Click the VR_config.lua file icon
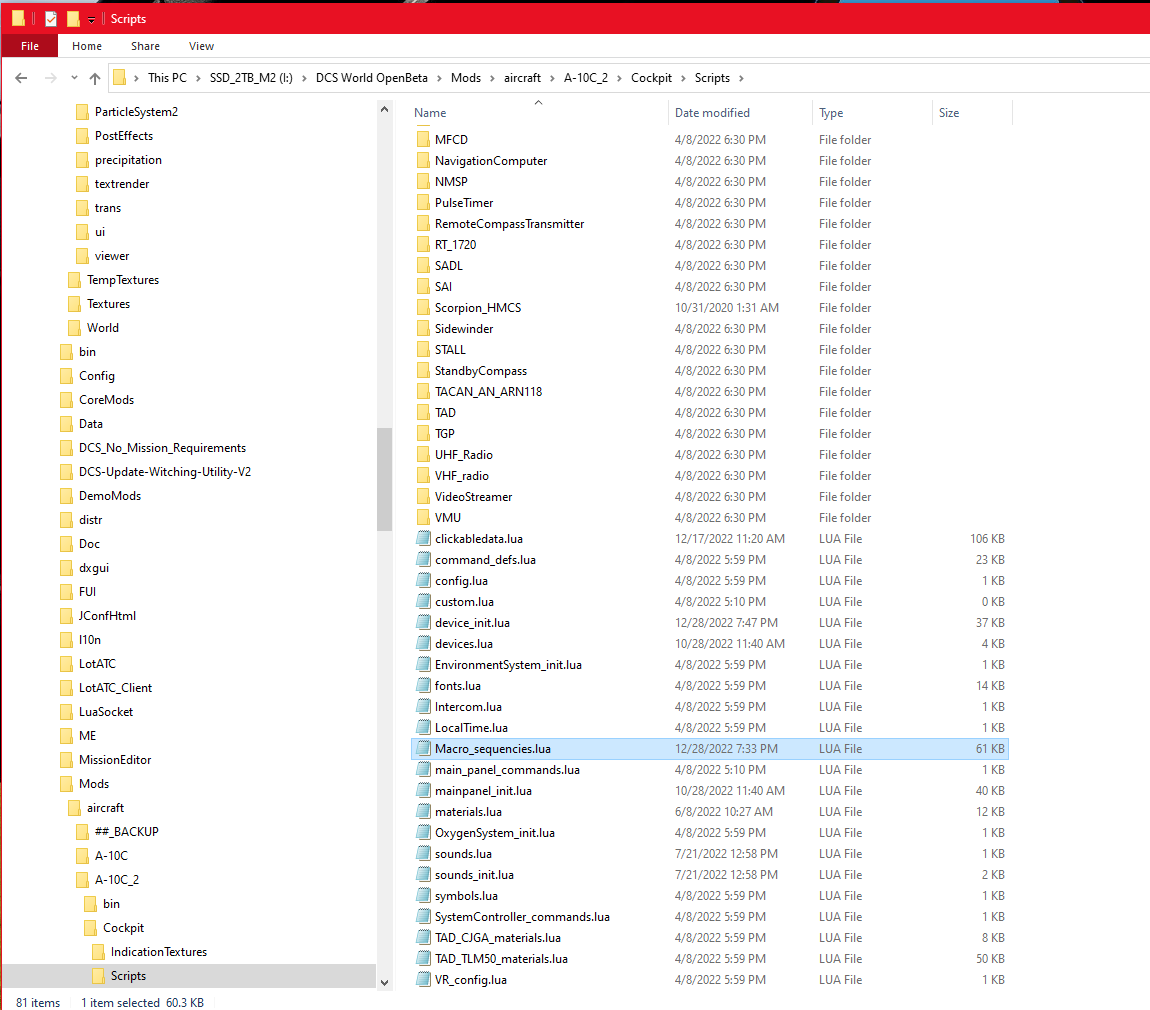Image resolution: width=1150 pixels, height=1010 pixels. [x=423, y=980]
